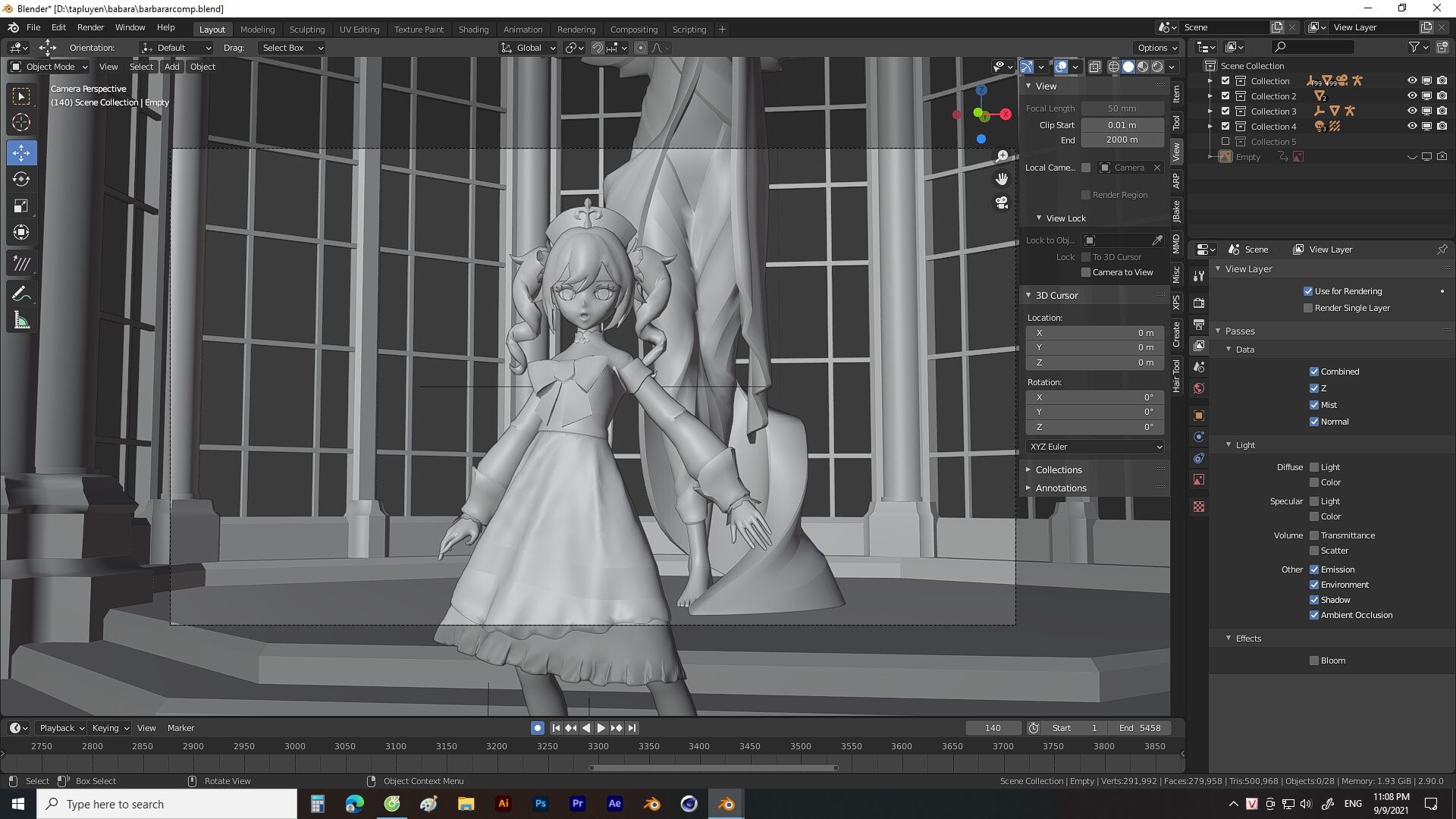Click the eyedropper next to Lock to Object
Image resolution: width=1456 pixels, height=819 pixels.
point(1158,240)
